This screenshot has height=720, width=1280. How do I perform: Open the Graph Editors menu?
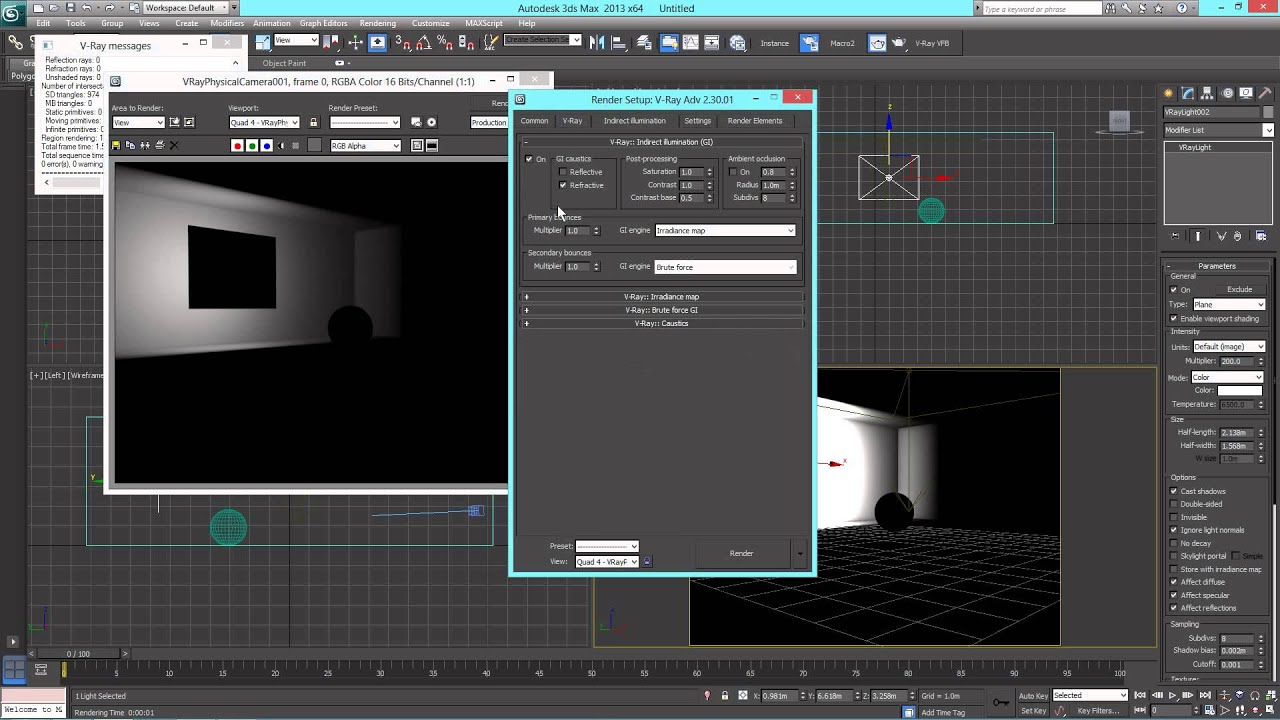point(324,23)
